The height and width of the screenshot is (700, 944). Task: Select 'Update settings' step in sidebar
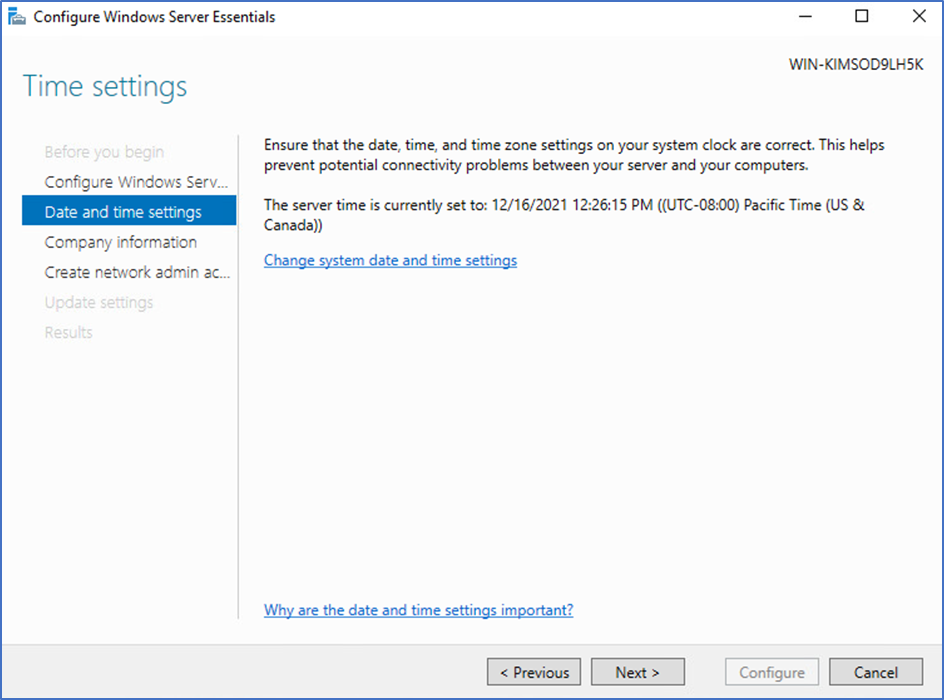point(99,302)
